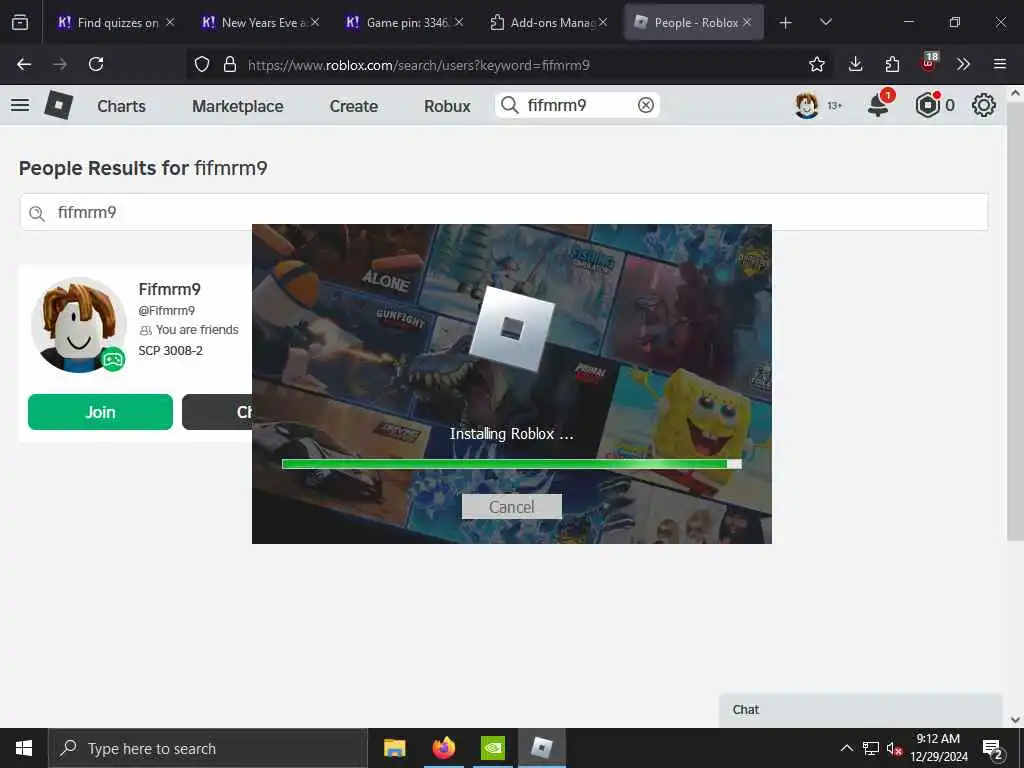The image size is (1024, 768).
Task: Open the Windows Start menu
Action: click(24, 748)
